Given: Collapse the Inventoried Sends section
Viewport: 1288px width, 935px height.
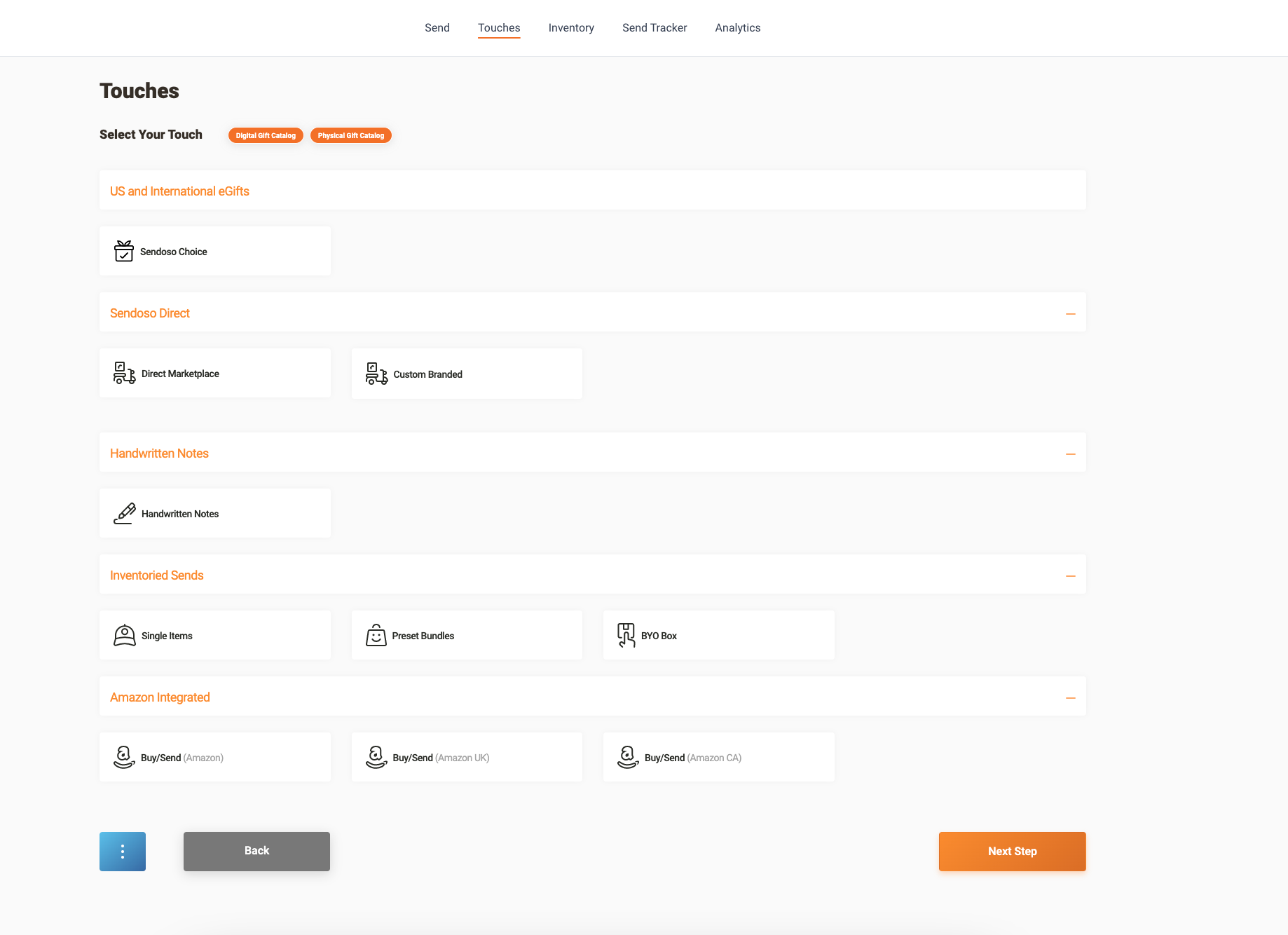Looking at the screenshot, I should click(1070, 575).
